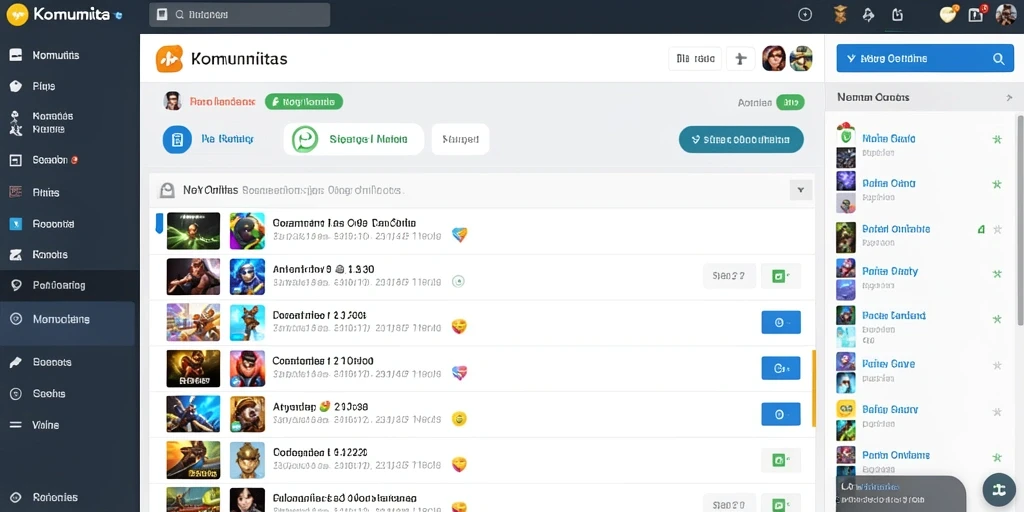The image size is (1024, 512).
Task: Click the yellow Komunitas logo icon in top bar
Action: 17,14
